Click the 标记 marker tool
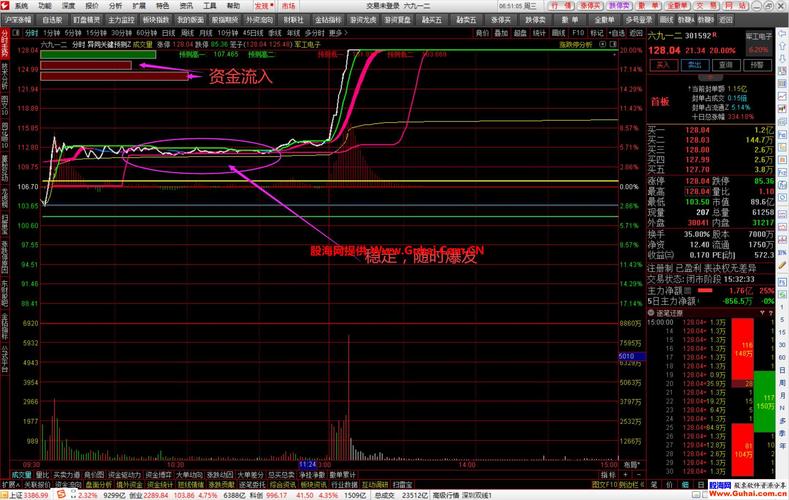Screen dimensions: 789x500 click(x=597, y=33)
